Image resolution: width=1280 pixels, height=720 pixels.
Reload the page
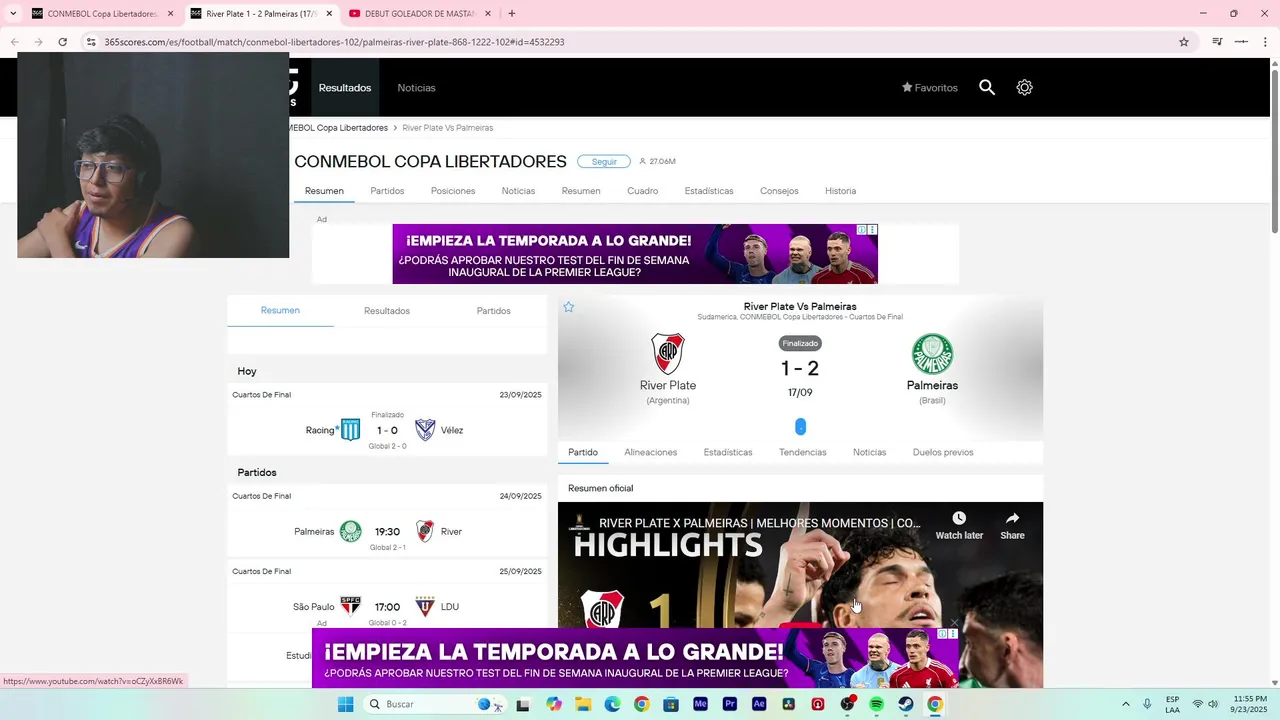tap(62, 42)
